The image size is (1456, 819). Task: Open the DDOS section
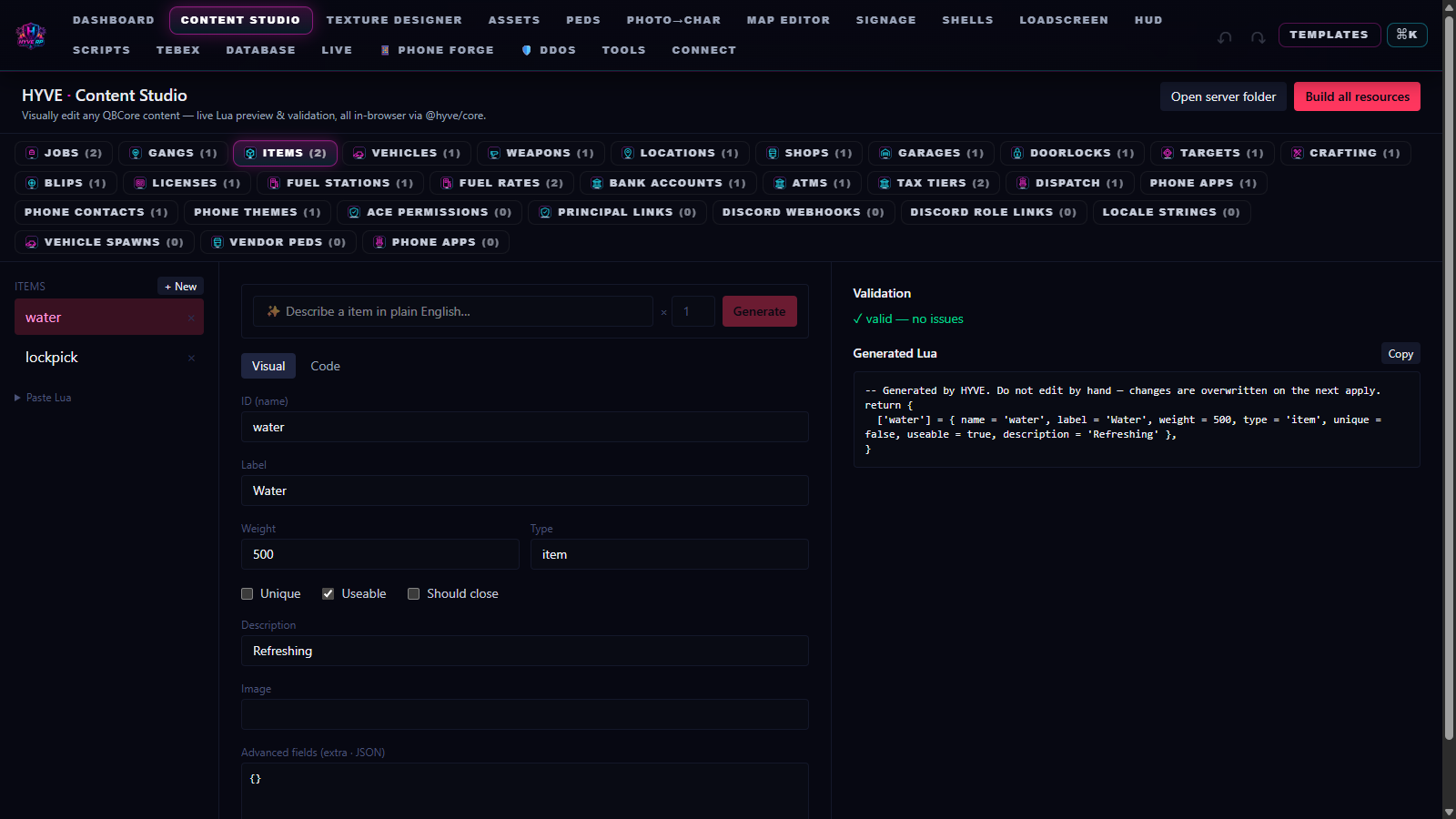coord(549,50)
